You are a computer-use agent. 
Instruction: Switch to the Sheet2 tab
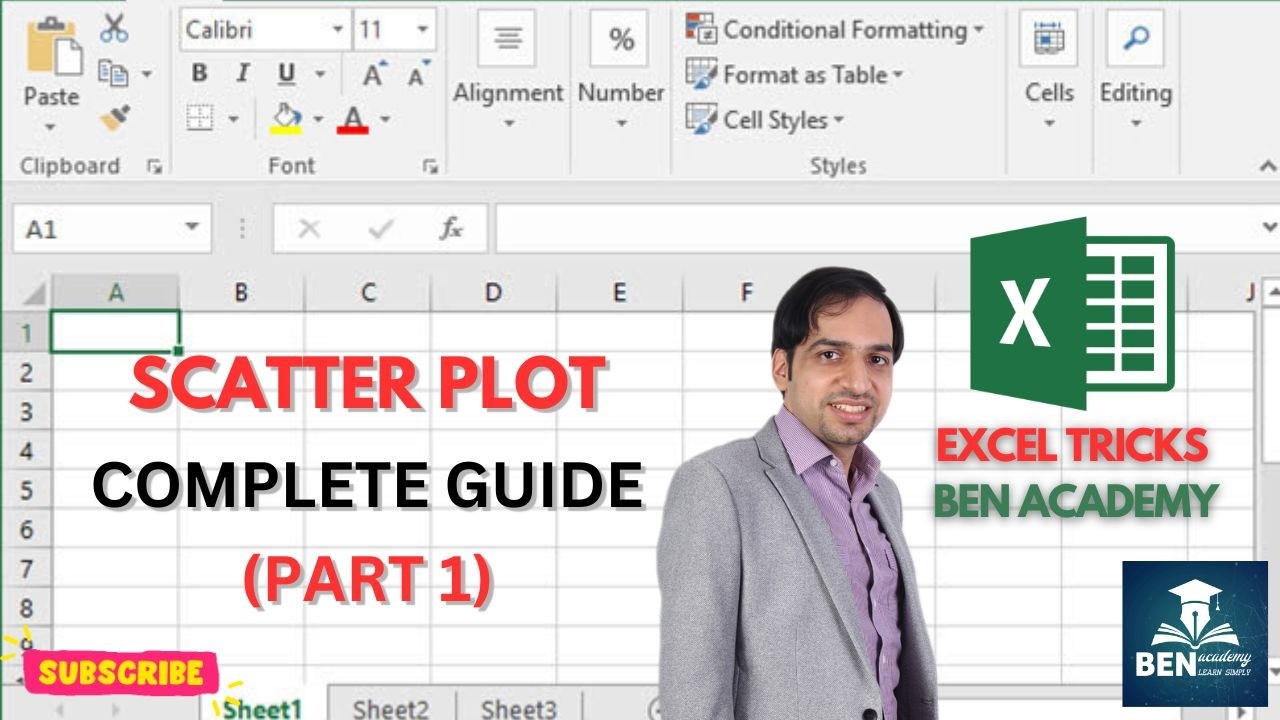pos(391,707)
